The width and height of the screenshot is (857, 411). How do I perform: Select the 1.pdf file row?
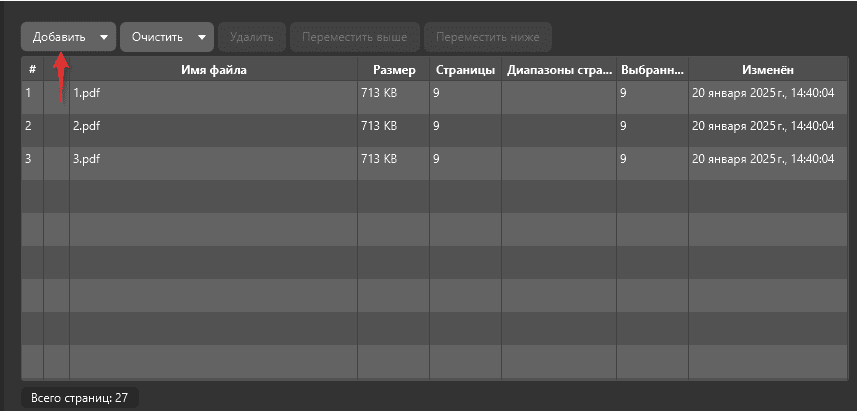pos(213,94)
